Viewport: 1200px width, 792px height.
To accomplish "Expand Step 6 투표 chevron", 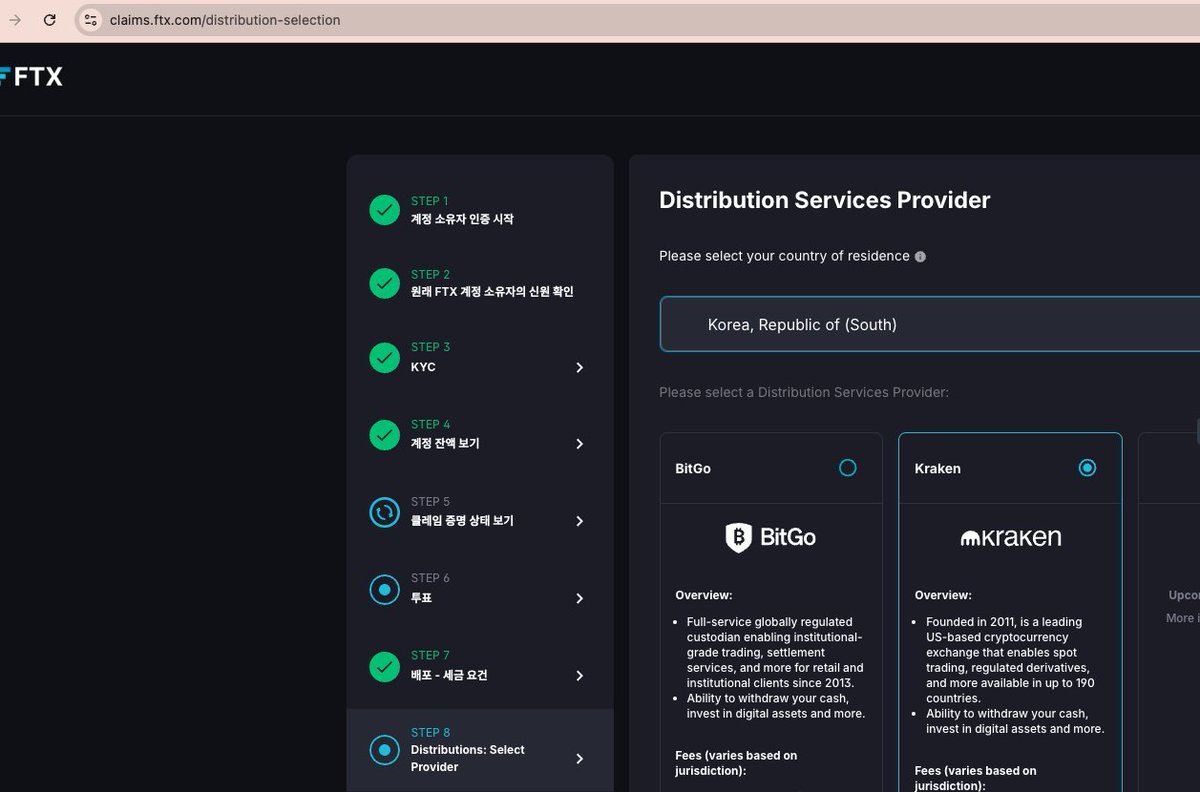I will click(579, 598).
